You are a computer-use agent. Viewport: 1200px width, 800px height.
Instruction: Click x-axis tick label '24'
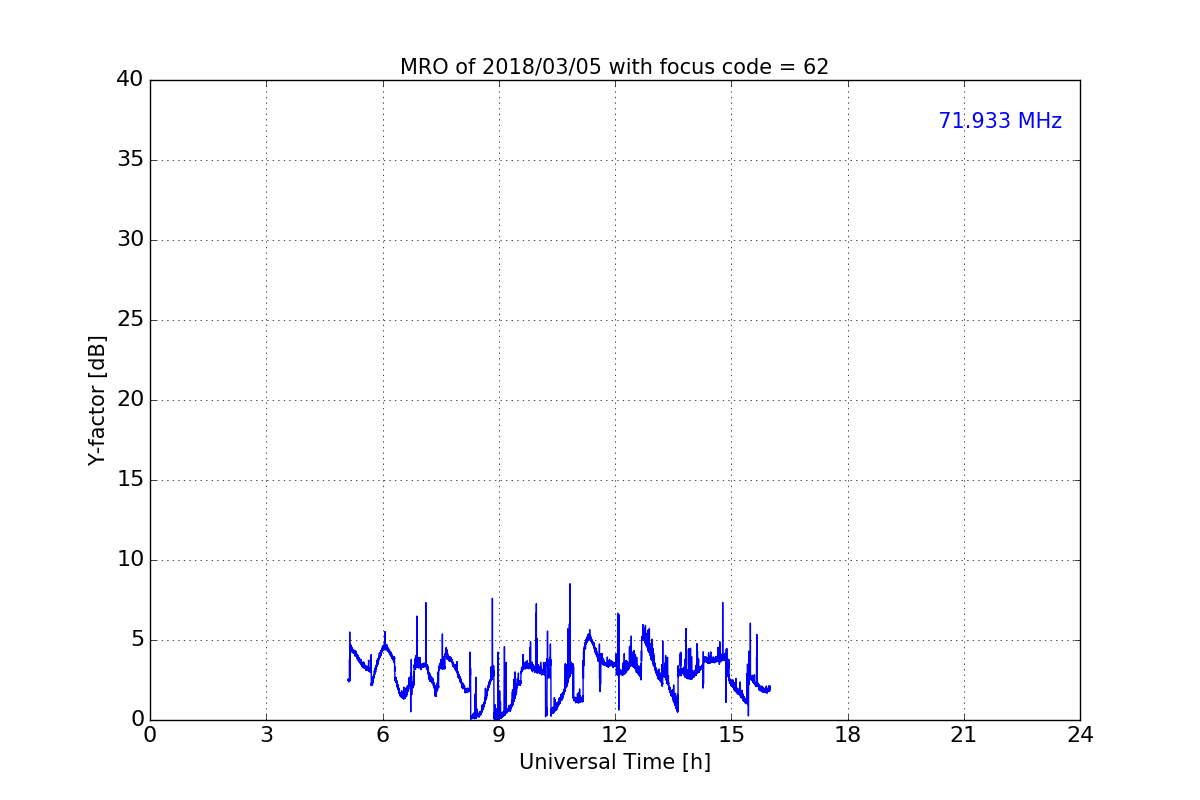tap(1080, 735)
